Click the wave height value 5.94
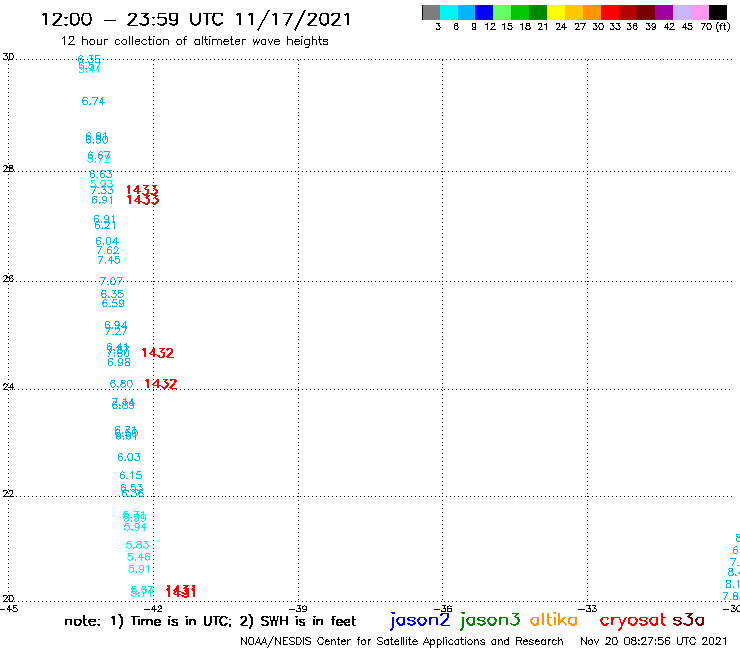The height and width of the screenshot is (650, 740). coord(135,527)
